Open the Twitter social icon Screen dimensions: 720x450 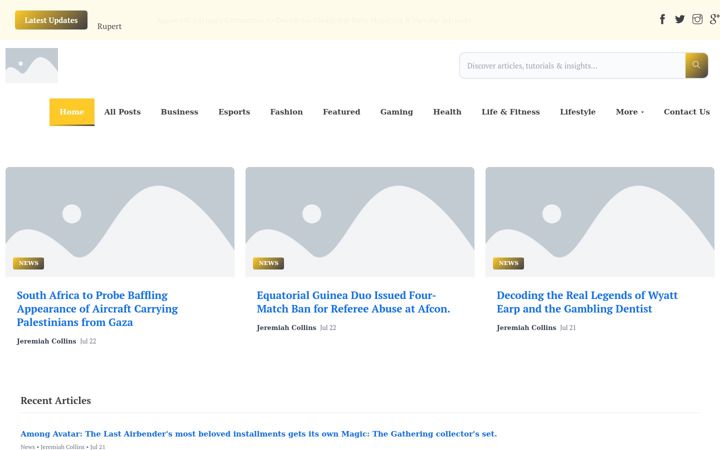click(680, 19)
